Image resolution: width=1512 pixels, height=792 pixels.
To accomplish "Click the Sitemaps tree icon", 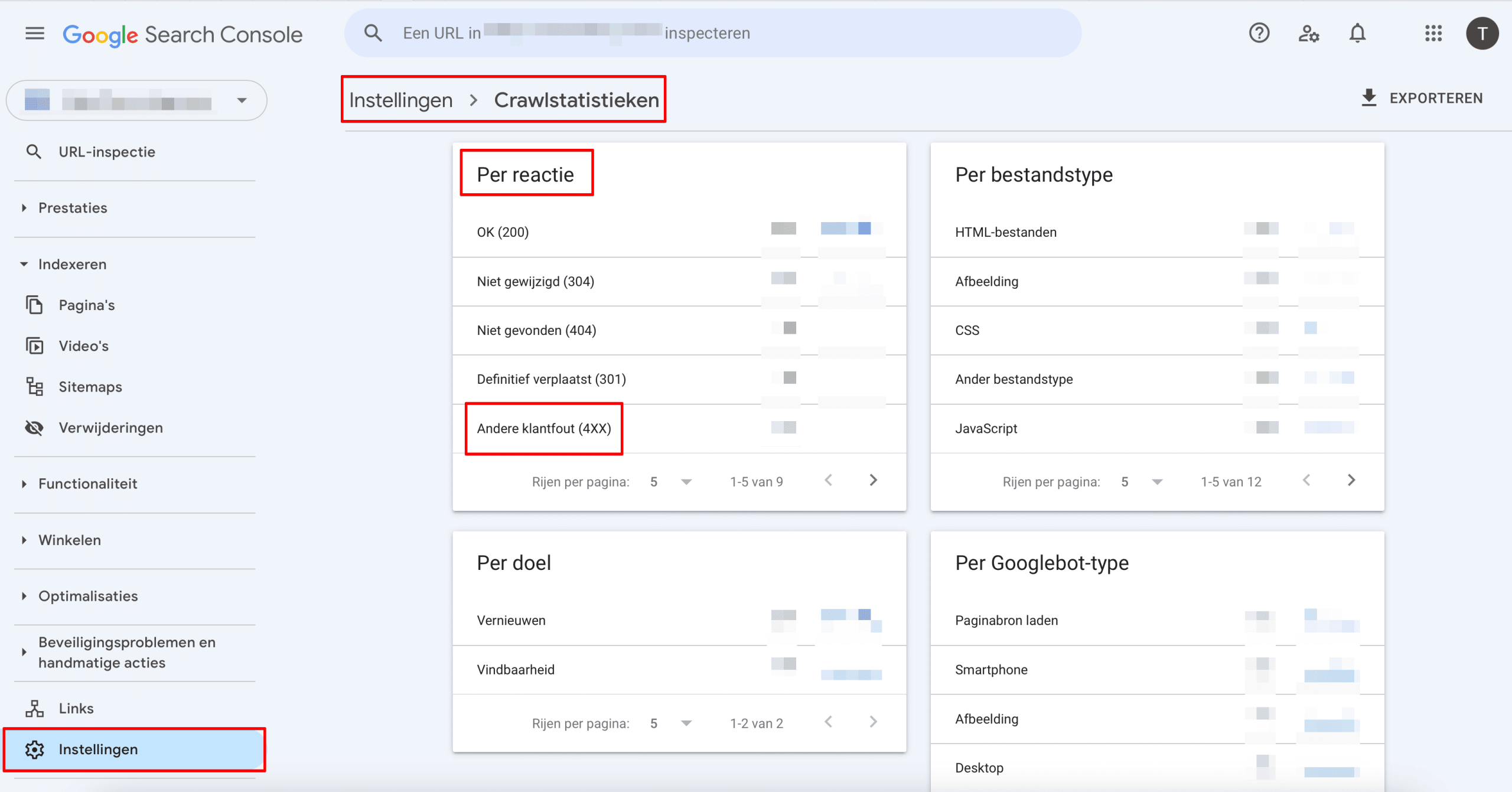I will [34, 387].
